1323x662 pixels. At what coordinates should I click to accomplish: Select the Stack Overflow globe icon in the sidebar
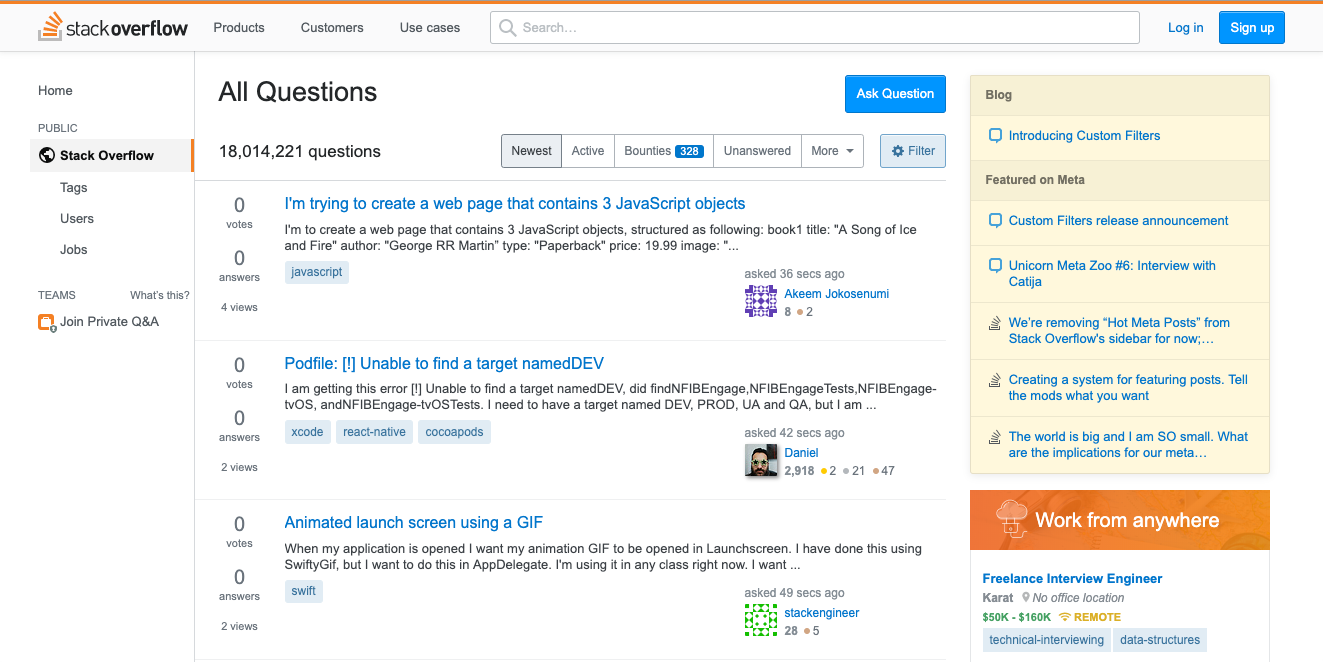pos(46,155)
